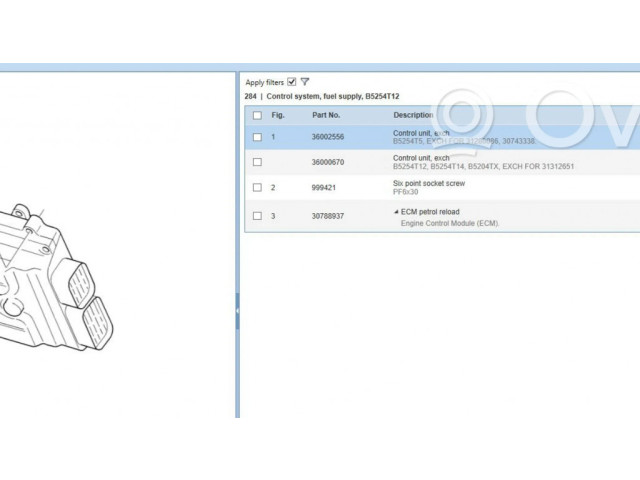
Task: Tick the checkbox for part 30788937
Action: pyautogui.click(x=257, y=216)
